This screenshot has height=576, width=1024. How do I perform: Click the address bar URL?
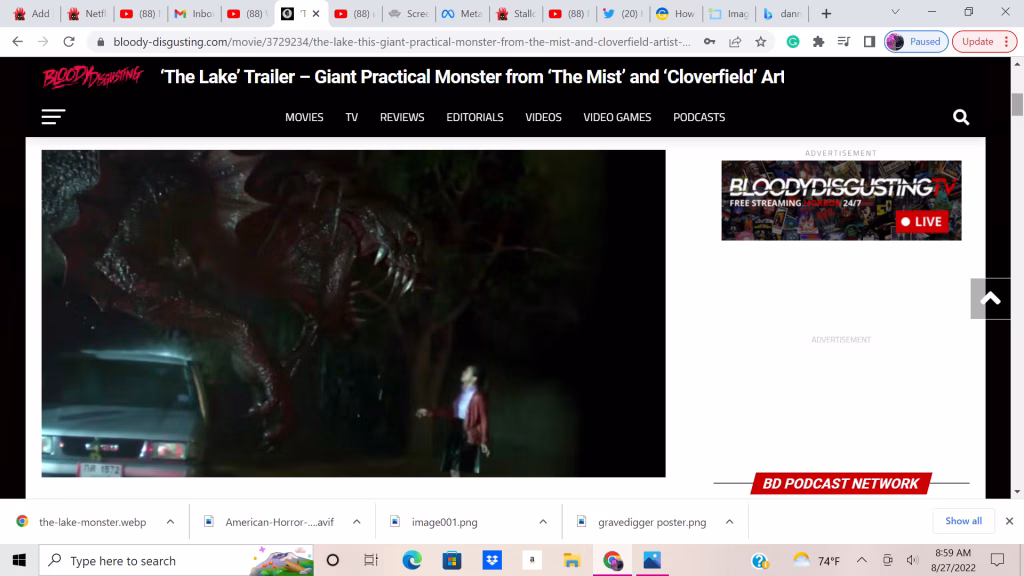401,42
